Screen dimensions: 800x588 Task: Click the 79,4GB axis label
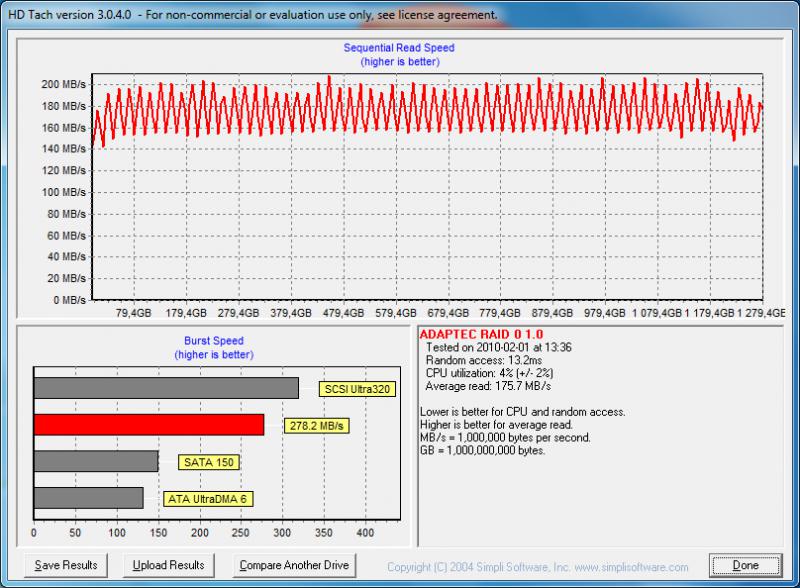(x=134, y=313)
